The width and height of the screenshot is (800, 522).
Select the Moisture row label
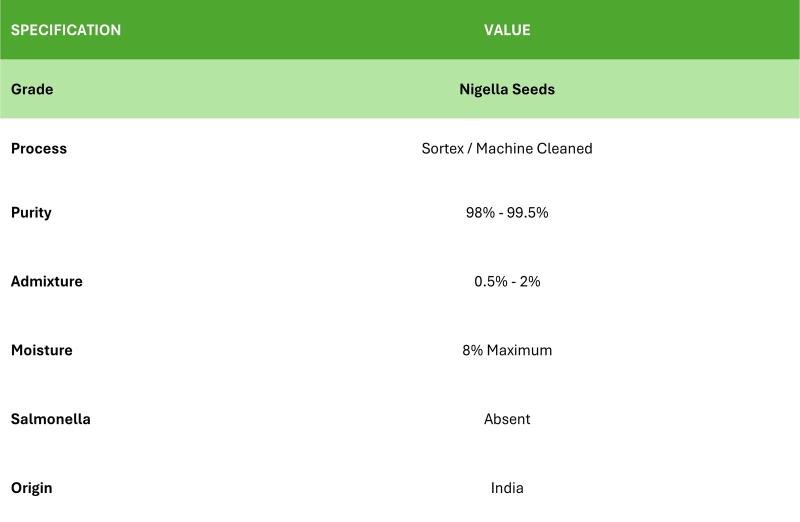pos(42,350)
